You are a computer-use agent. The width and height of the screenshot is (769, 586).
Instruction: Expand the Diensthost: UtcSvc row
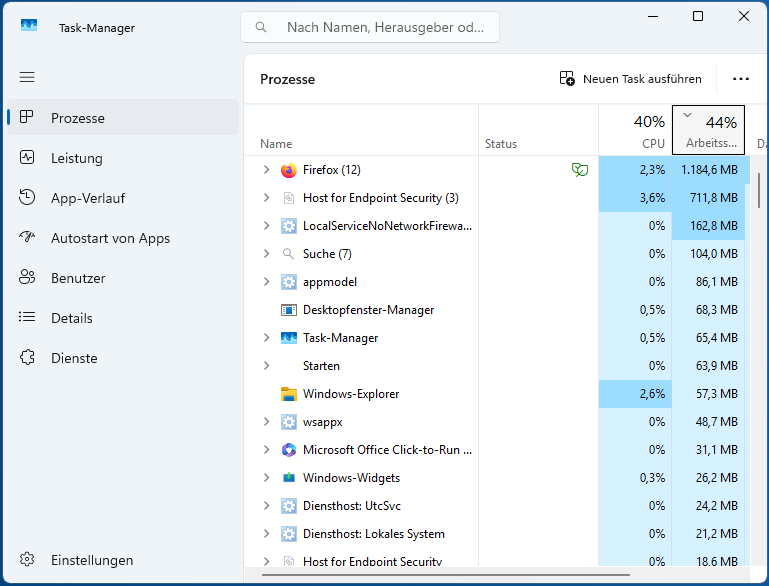tap(266, 506)
